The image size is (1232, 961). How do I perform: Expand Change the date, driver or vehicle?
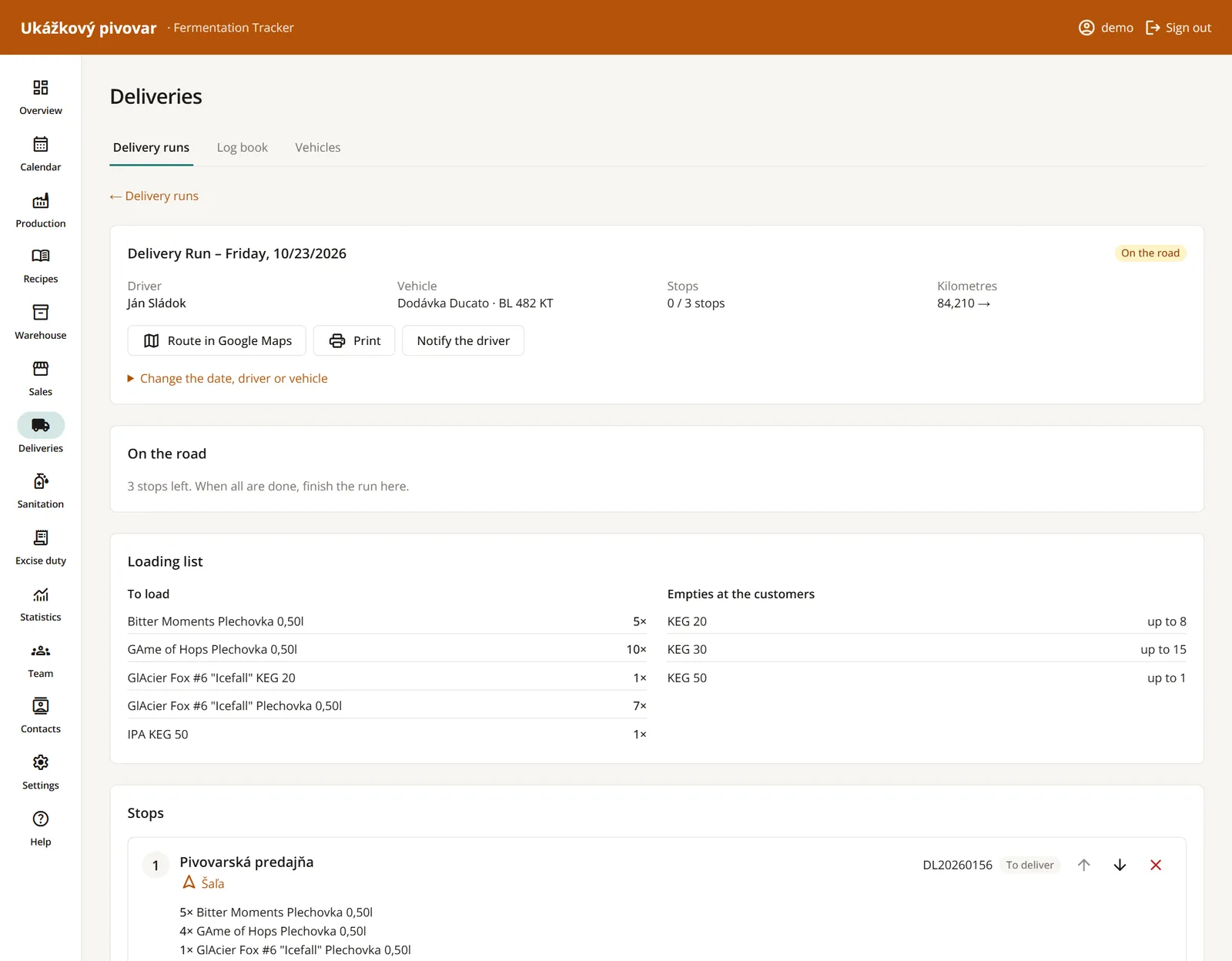tap(228, 378)
